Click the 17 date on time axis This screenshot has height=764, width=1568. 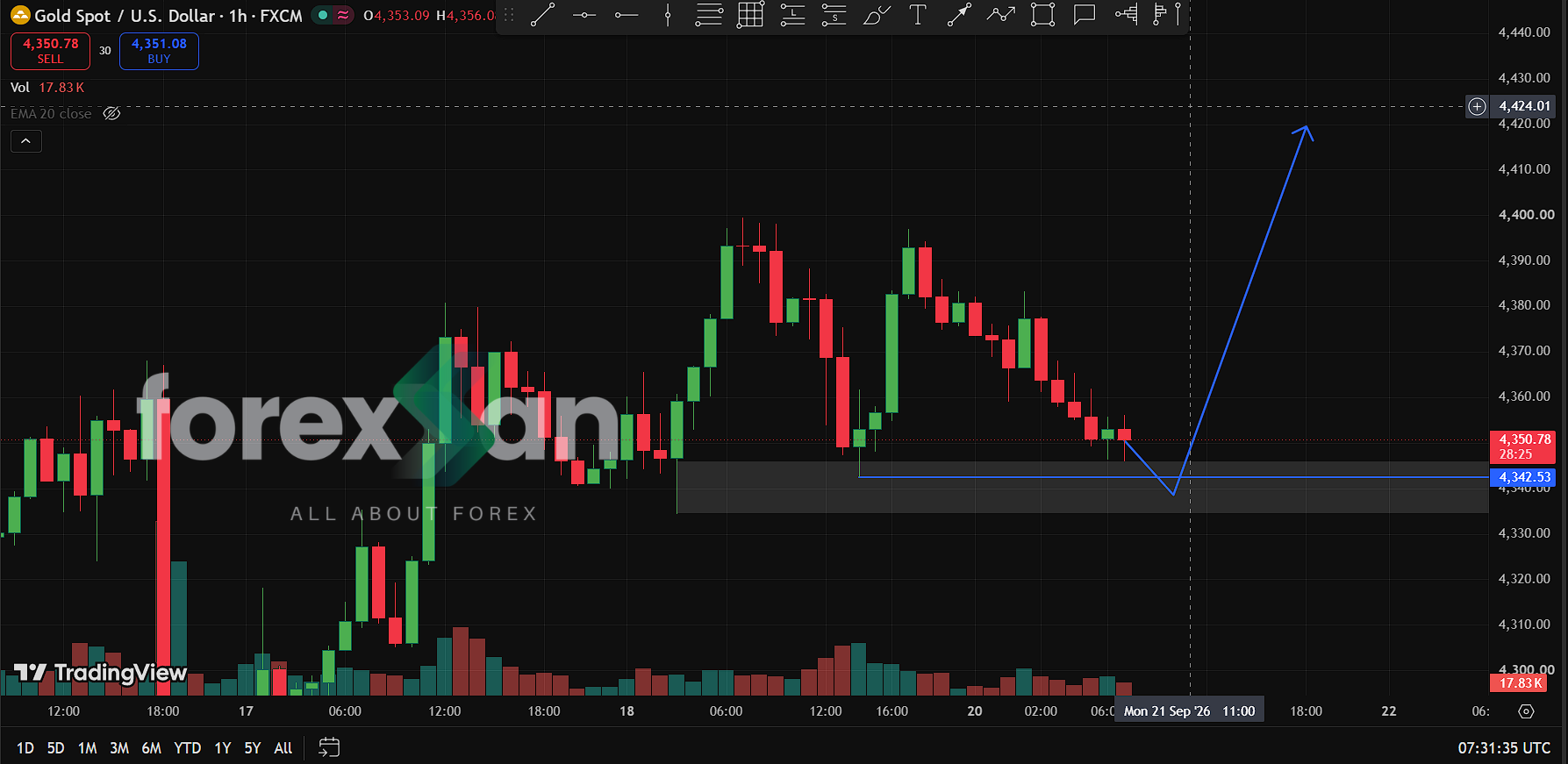click(246, 711)
